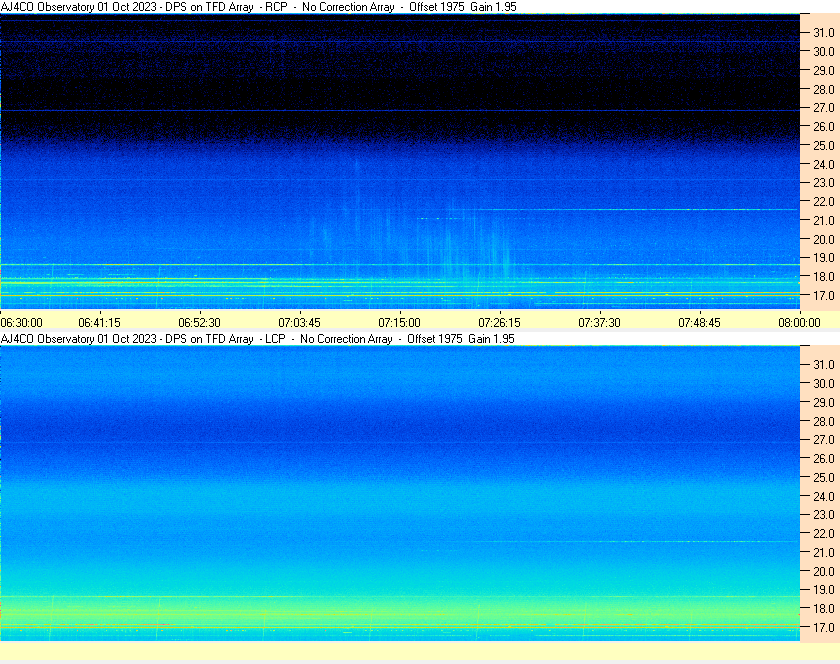Screen dimensions: 840x664
Task: Click the RCP spectrogram title text
Action: [259, 7]
